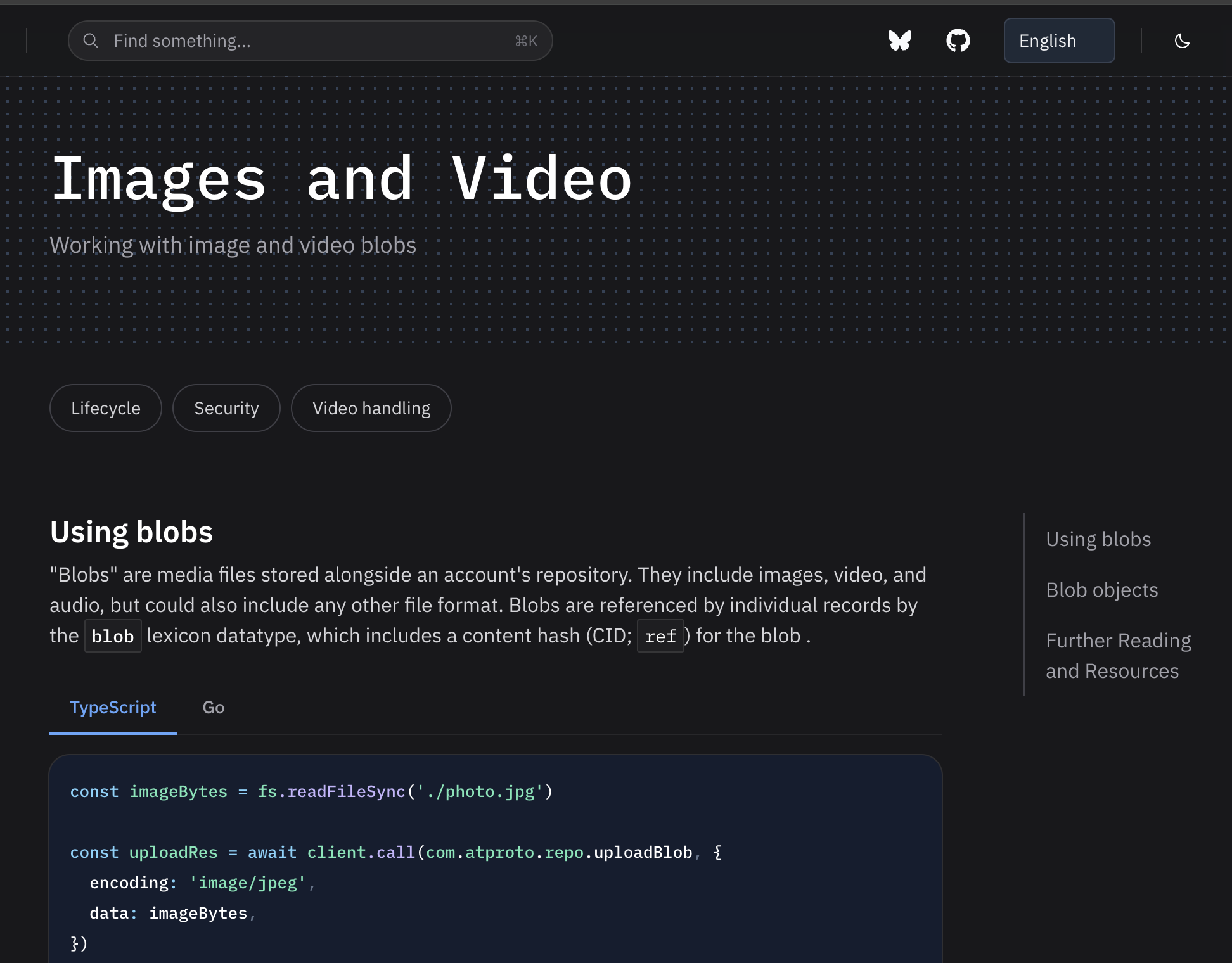
Task: Toggle dark mode with moon icon
Action: (x=1182, y=41)
